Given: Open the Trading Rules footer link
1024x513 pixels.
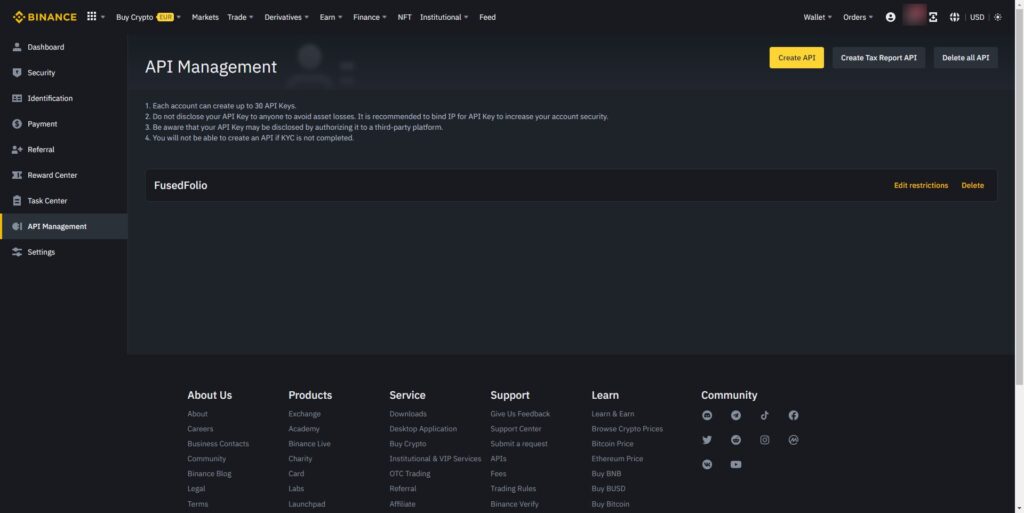Looking at the screenshot, I should tap(513, 489).
